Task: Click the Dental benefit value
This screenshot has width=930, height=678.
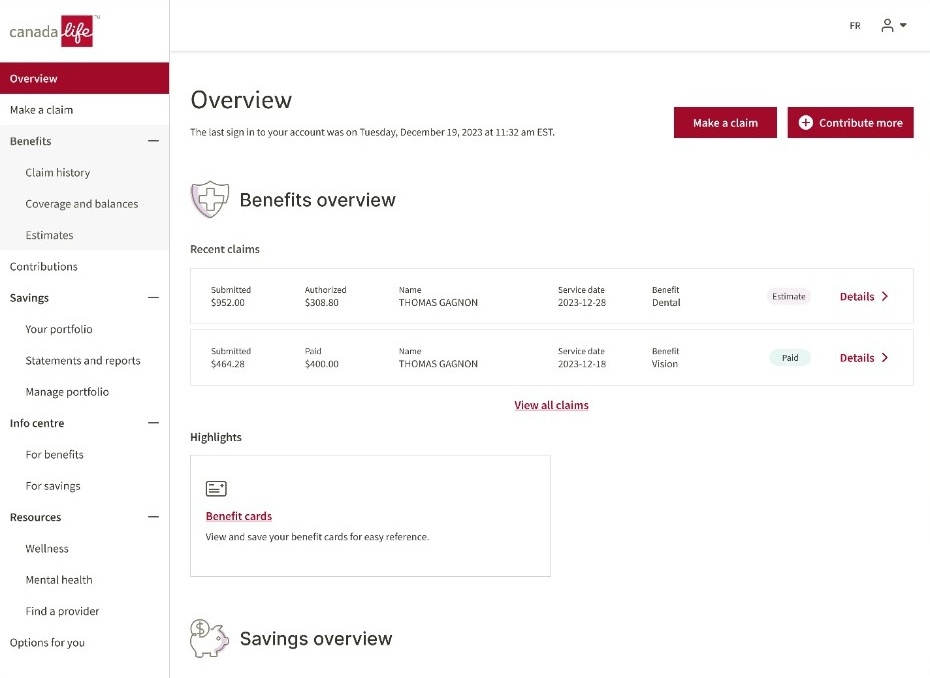Action: point(666,303)
